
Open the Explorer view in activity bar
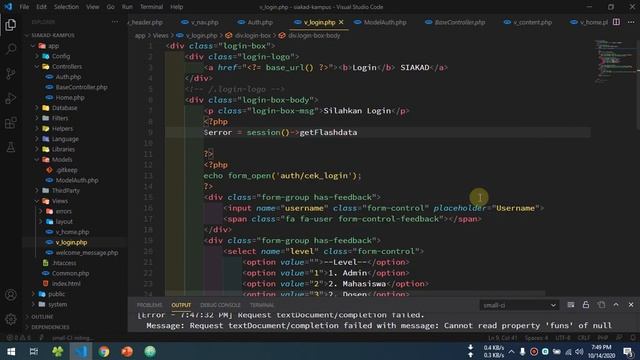point(11,25)
